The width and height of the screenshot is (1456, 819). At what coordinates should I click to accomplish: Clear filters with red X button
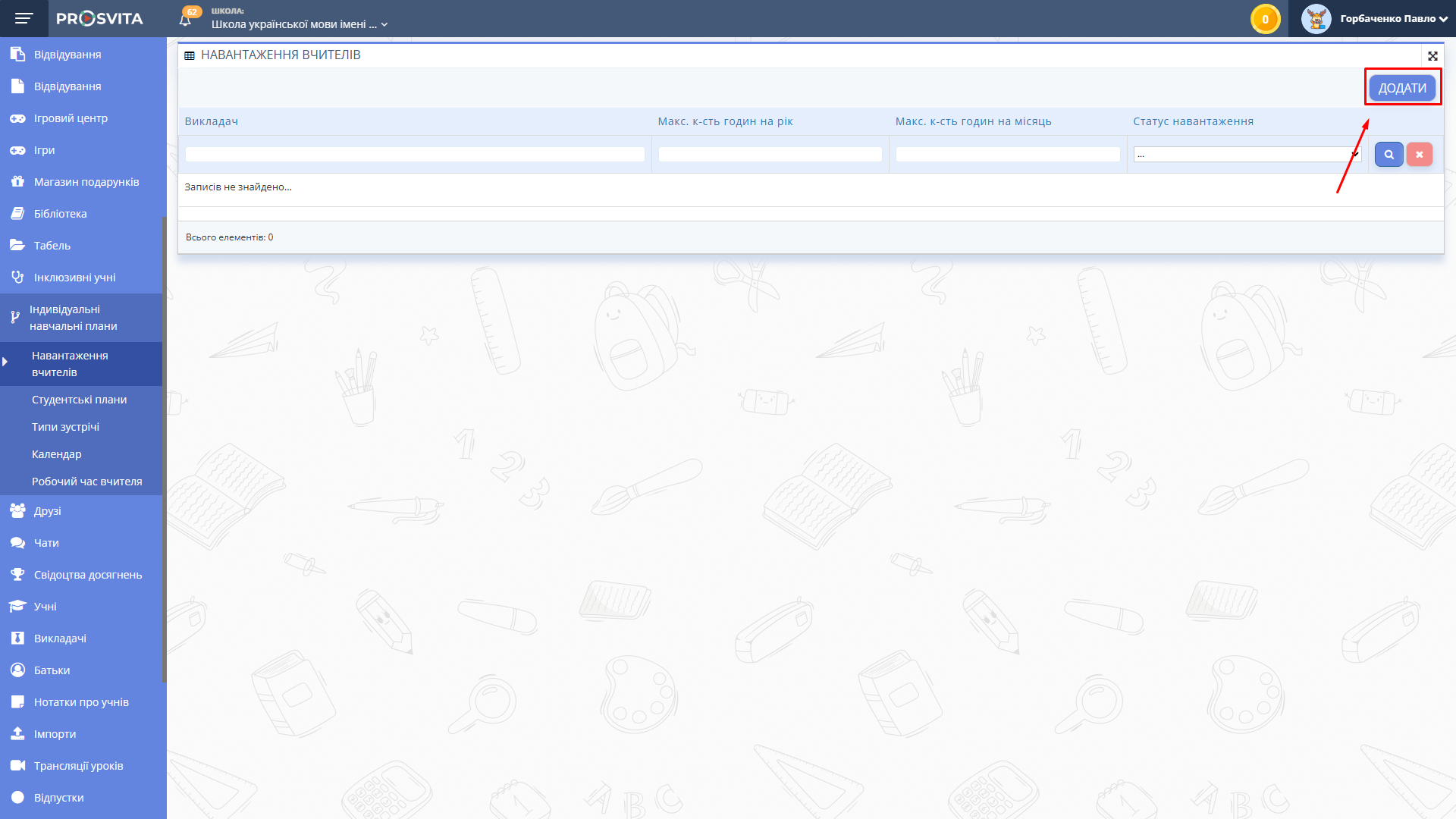coord(1419,155)
